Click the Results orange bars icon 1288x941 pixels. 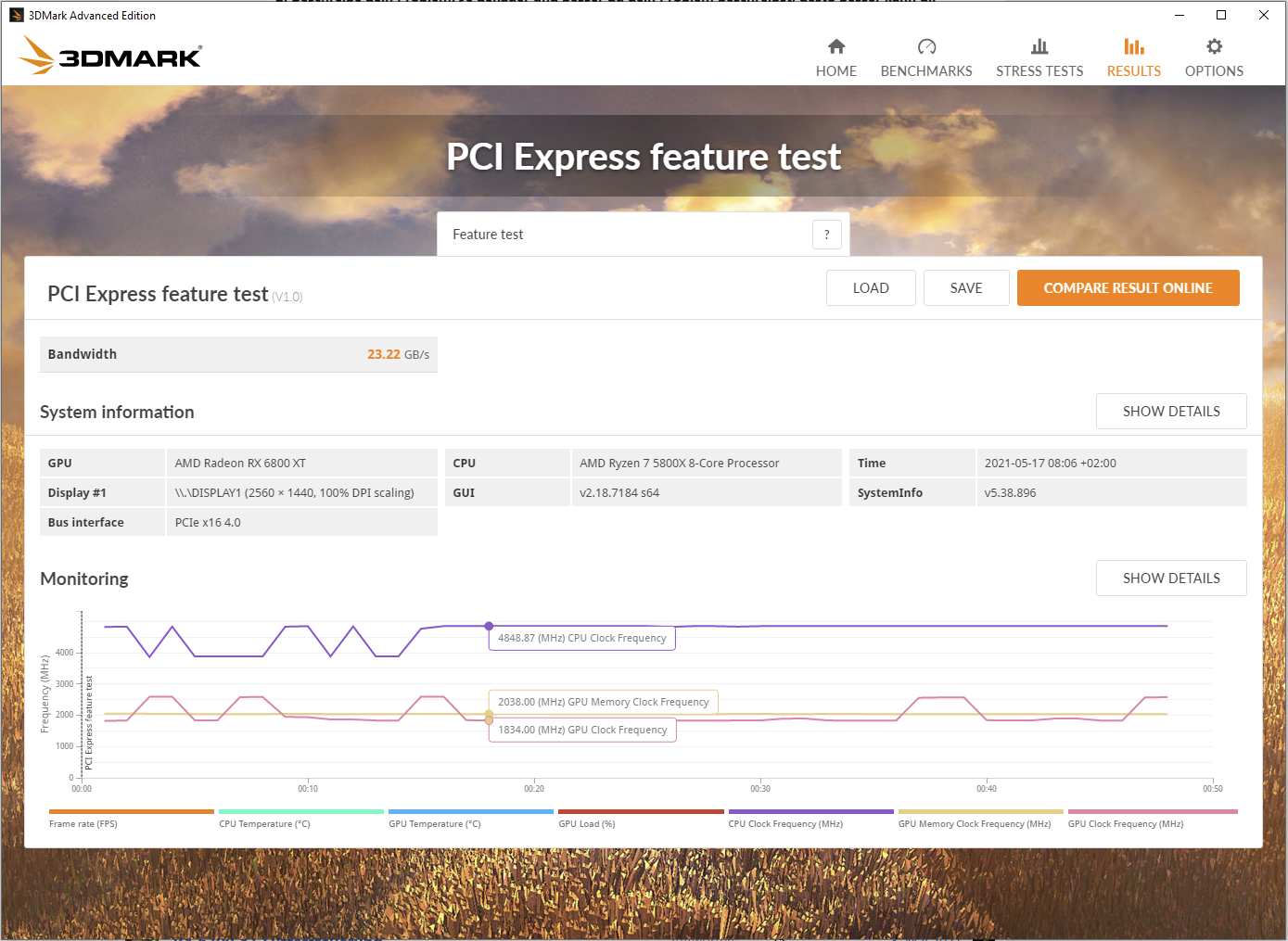pos(1134,46)
